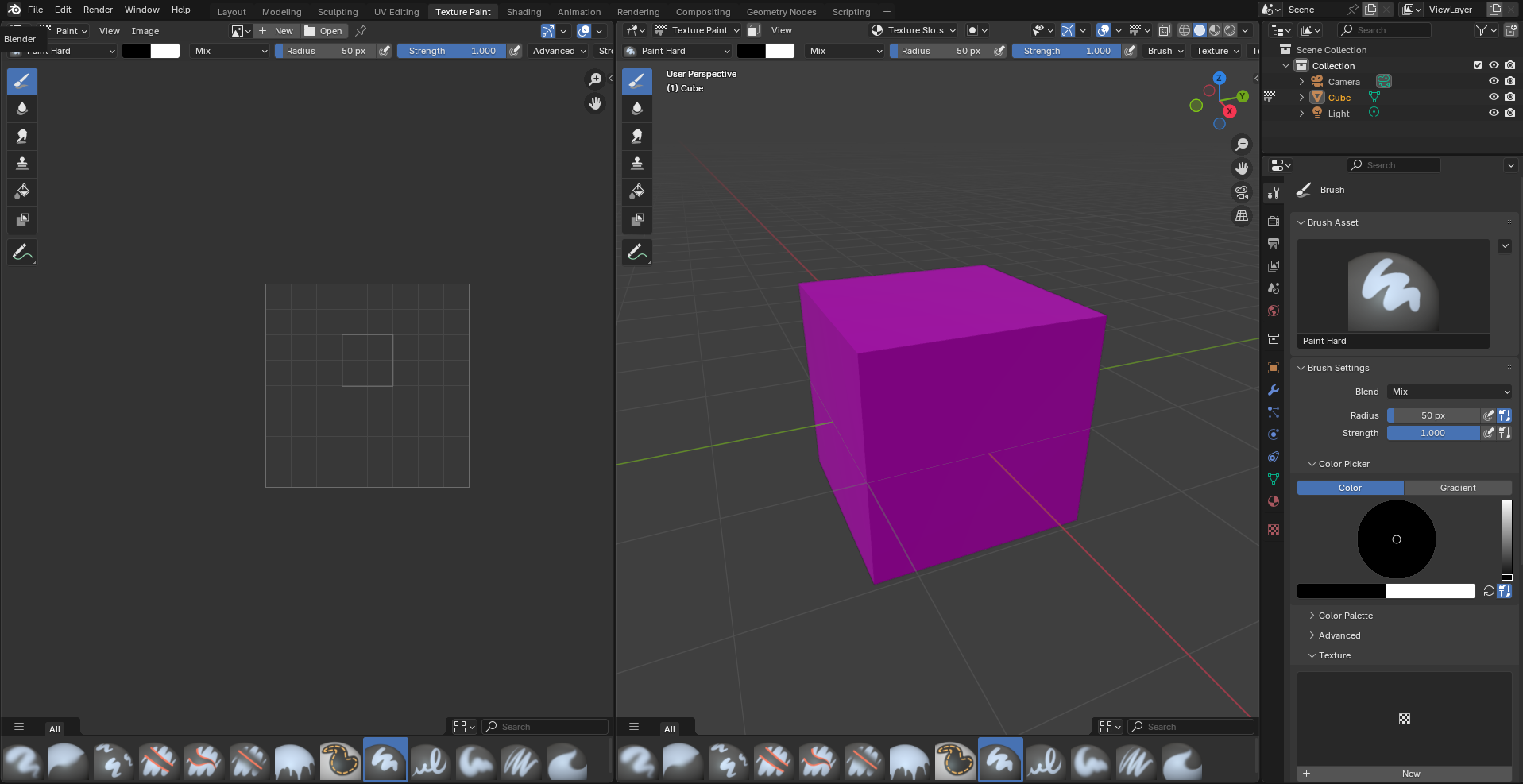Disable Cube in renders via camera icon
This screenshot has width=1523, height=784.
(1509, 97)
